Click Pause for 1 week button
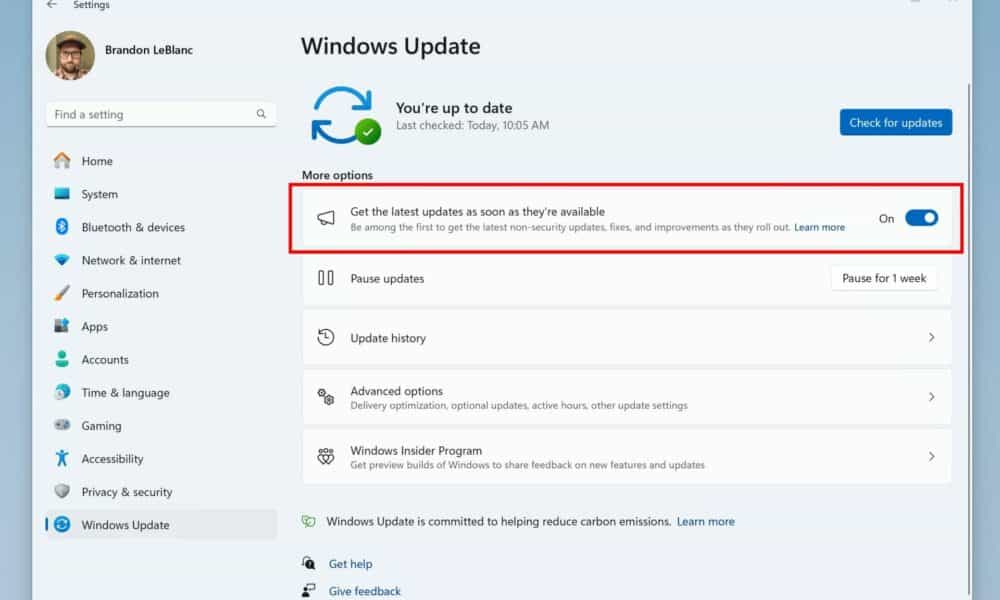 coord(884,278)
